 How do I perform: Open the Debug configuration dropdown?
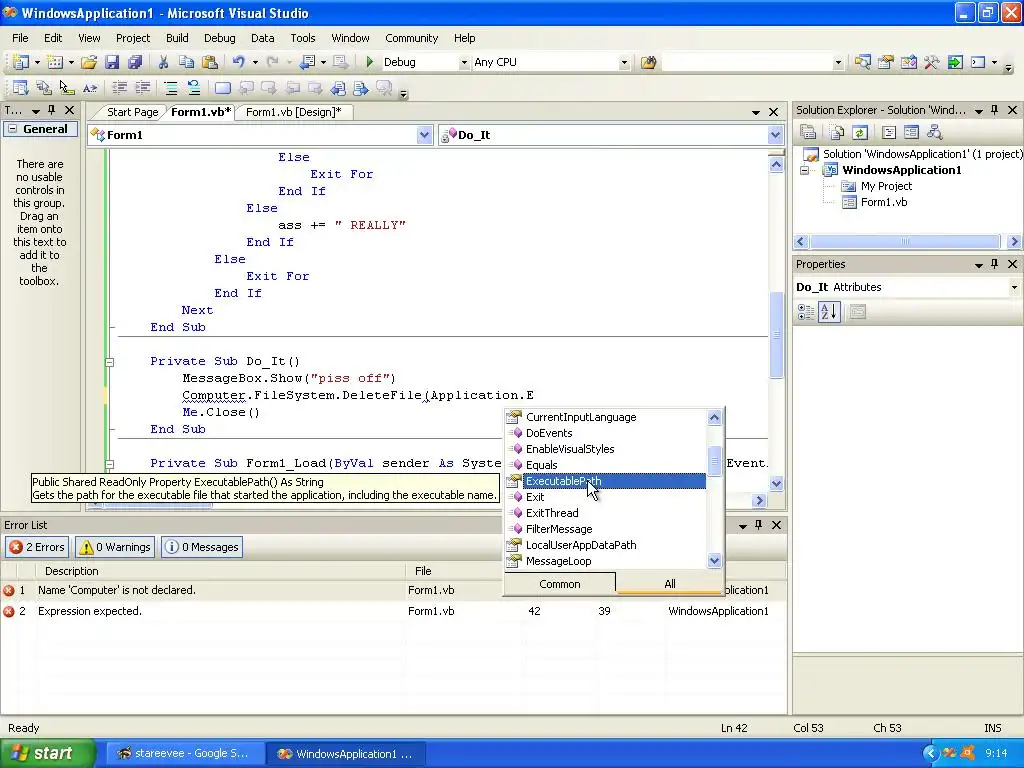[464, 63]
